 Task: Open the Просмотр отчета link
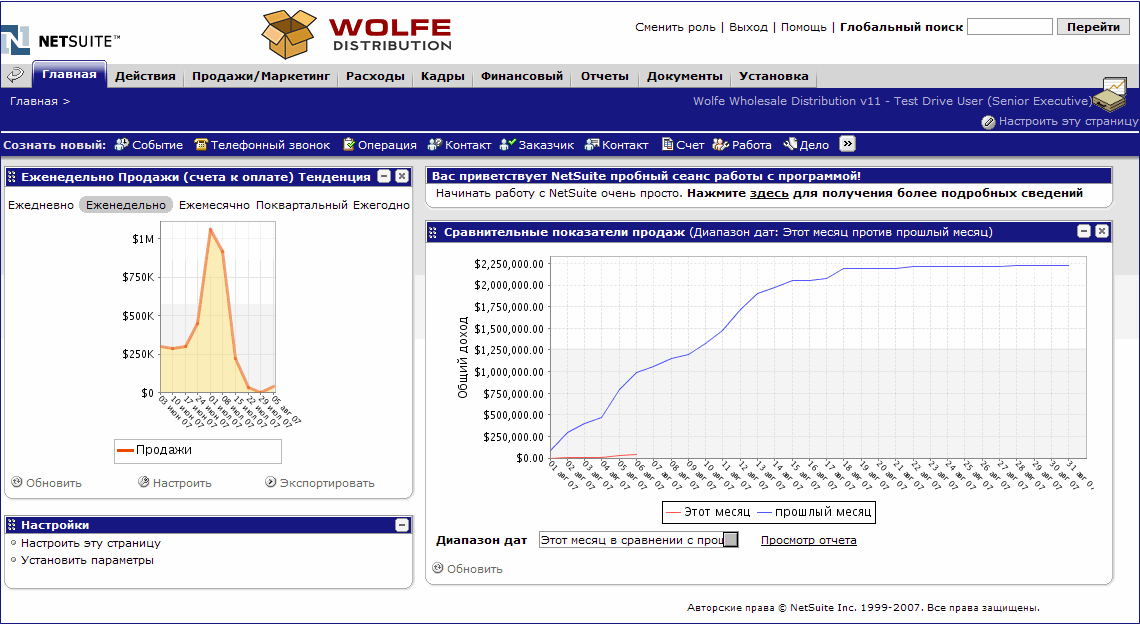coord(808,540)
